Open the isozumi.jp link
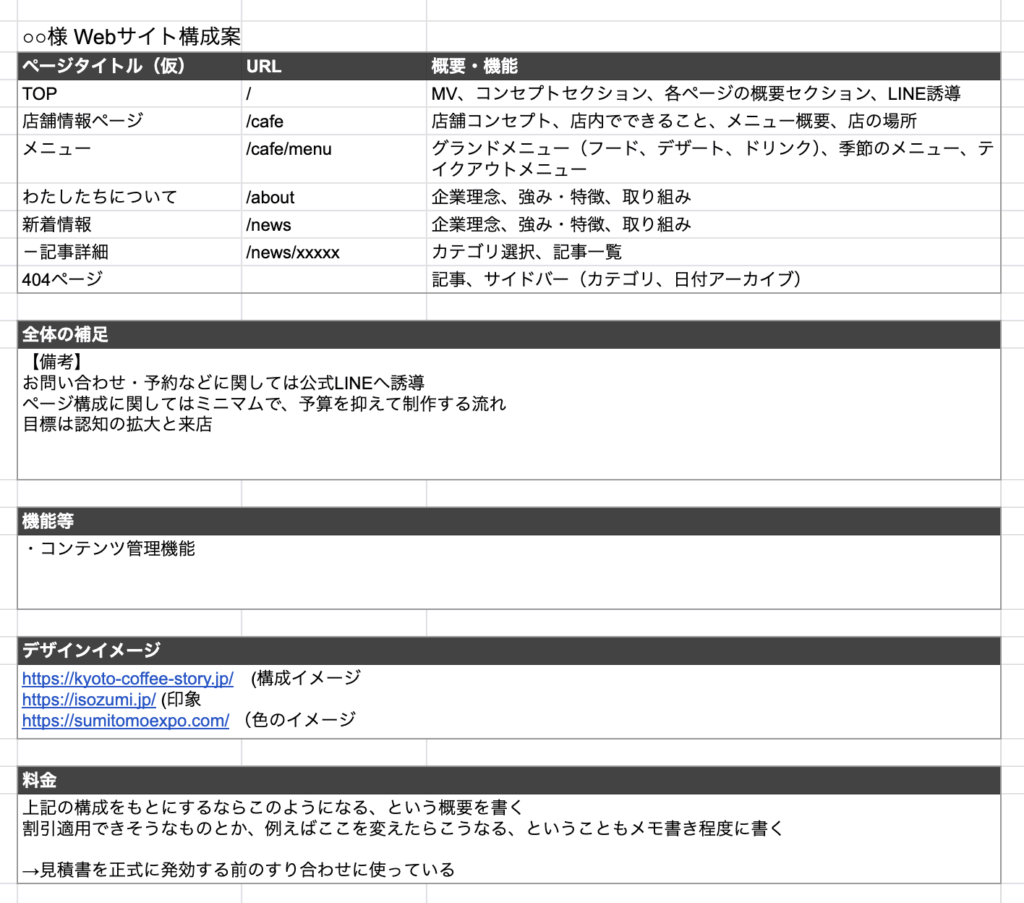The height and width of the screenshot is (903, 1024). pos(88,700)
